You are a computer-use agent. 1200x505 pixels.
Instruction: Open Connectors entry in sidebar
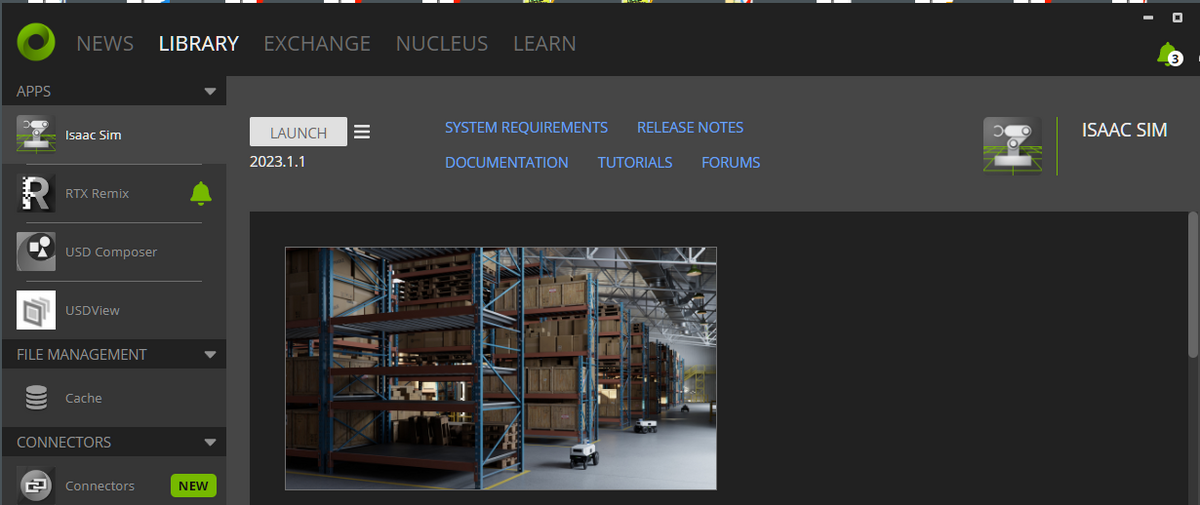[113, 486]
